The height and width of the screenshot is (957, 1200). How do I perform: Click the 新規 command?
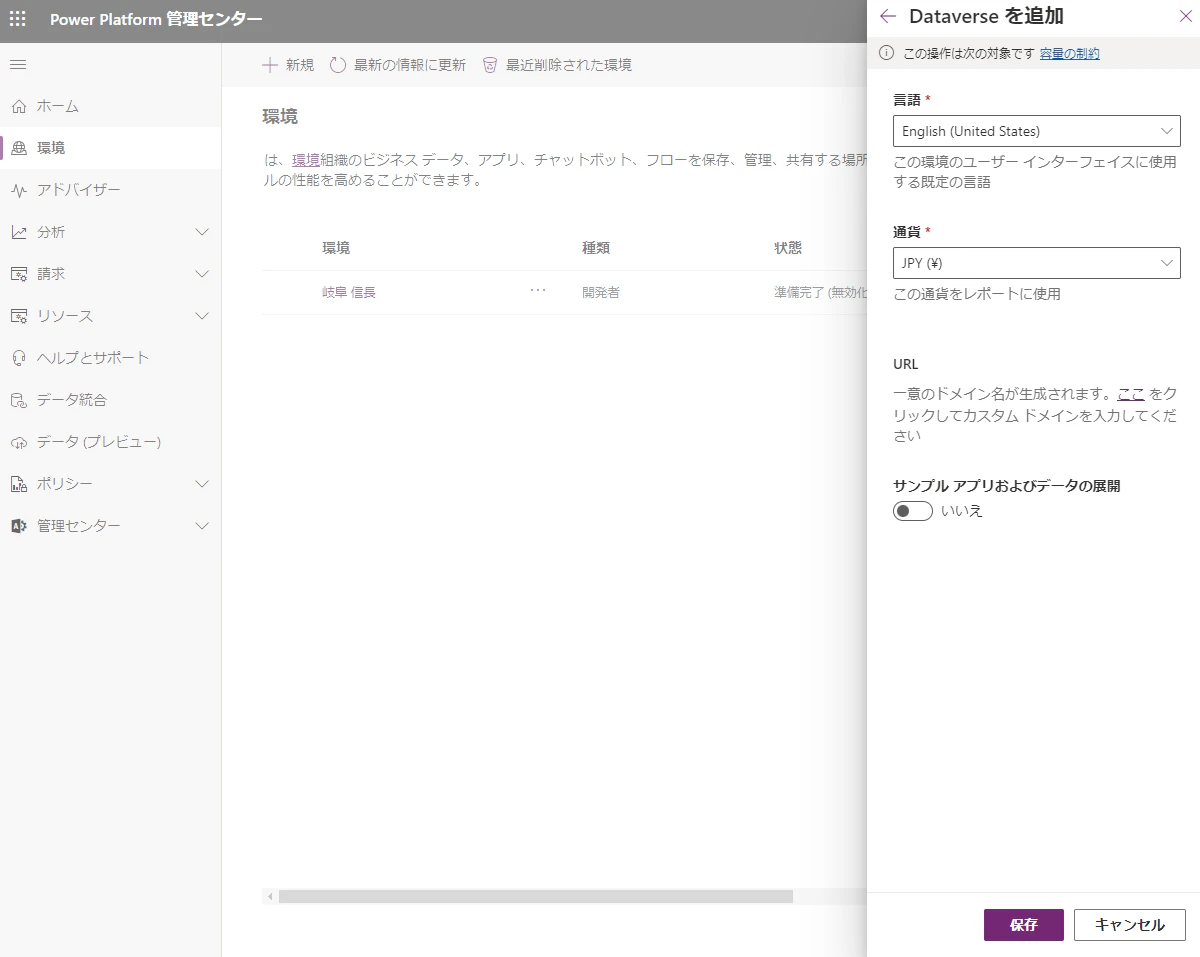point(288,65)
